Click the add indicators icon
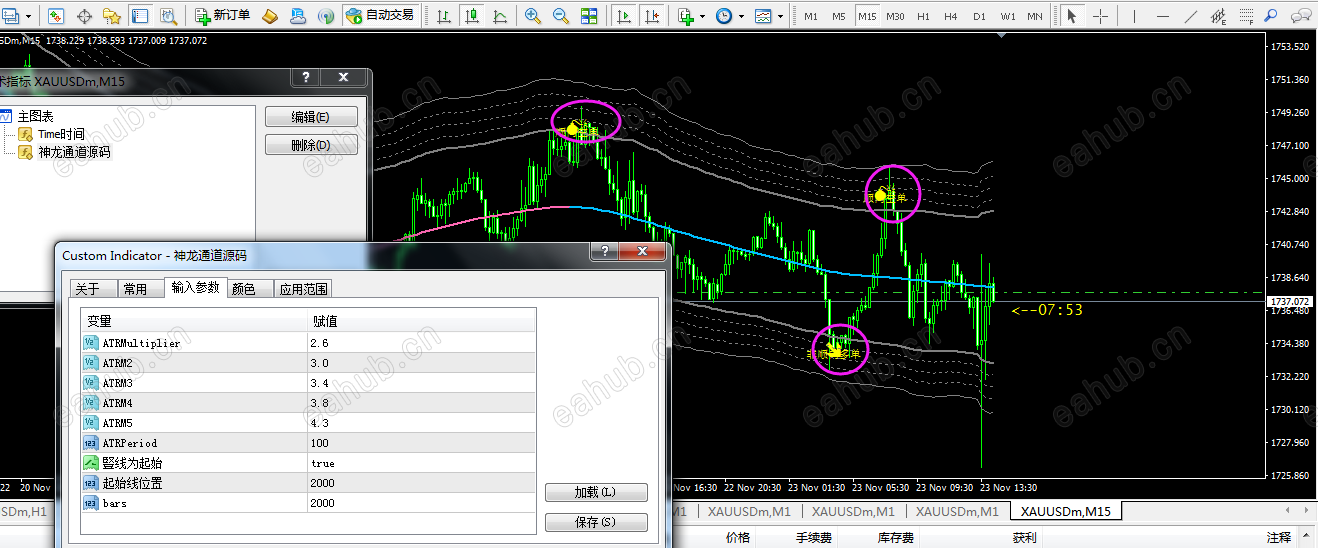 pos(685,16)
